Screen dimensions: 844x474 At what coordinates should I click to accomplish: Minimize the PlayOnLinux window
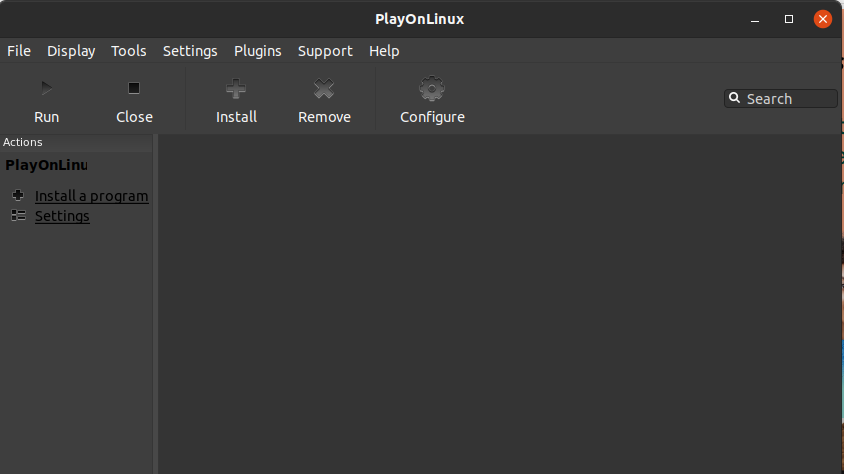pyautogui.click(x=755, y=19)
